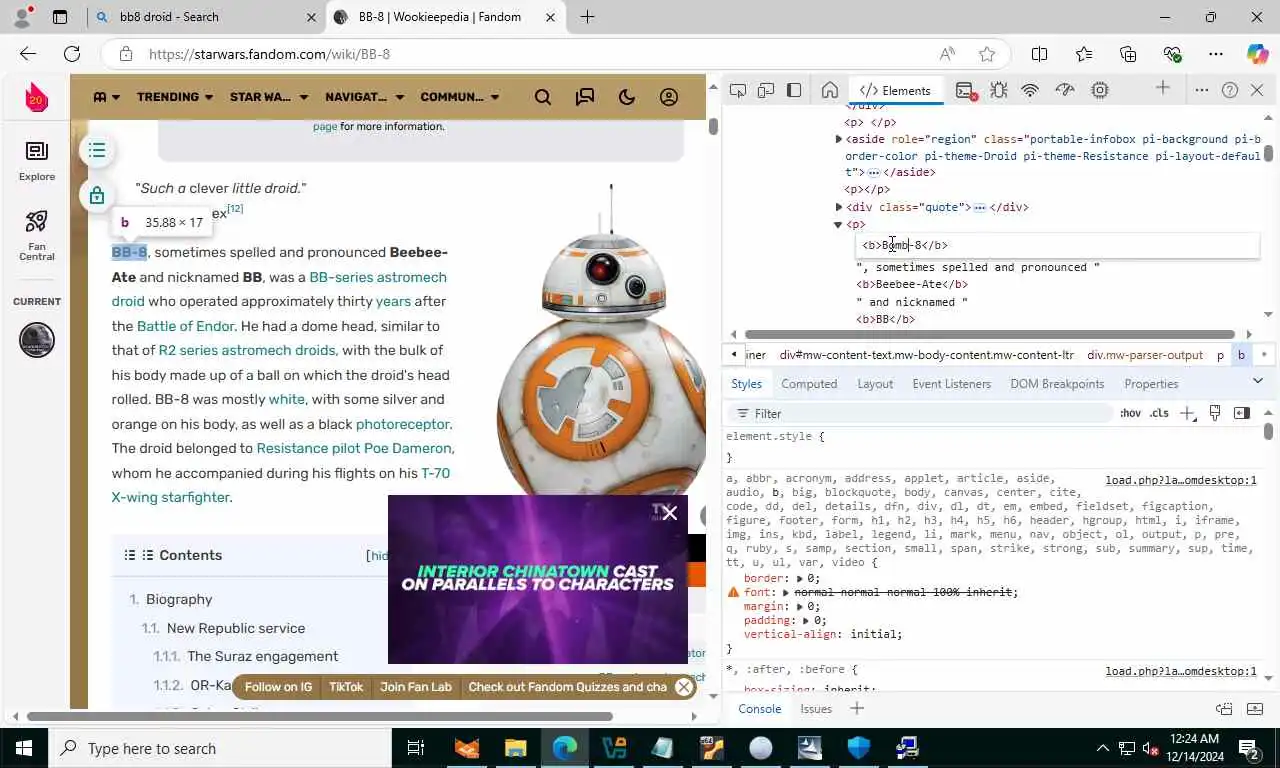Click the Join Fan Lab button
The image size is (1280, 768).
[416, 687]
